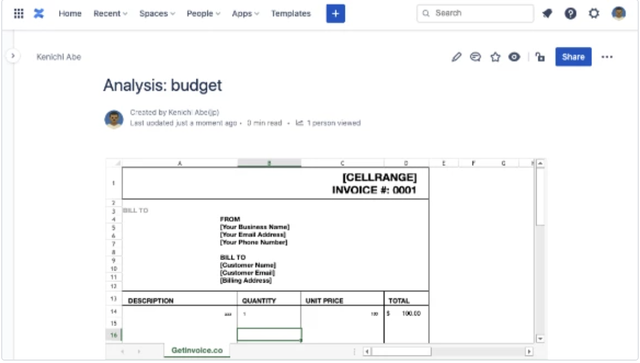Open the help question mark icon

(570, 13)
